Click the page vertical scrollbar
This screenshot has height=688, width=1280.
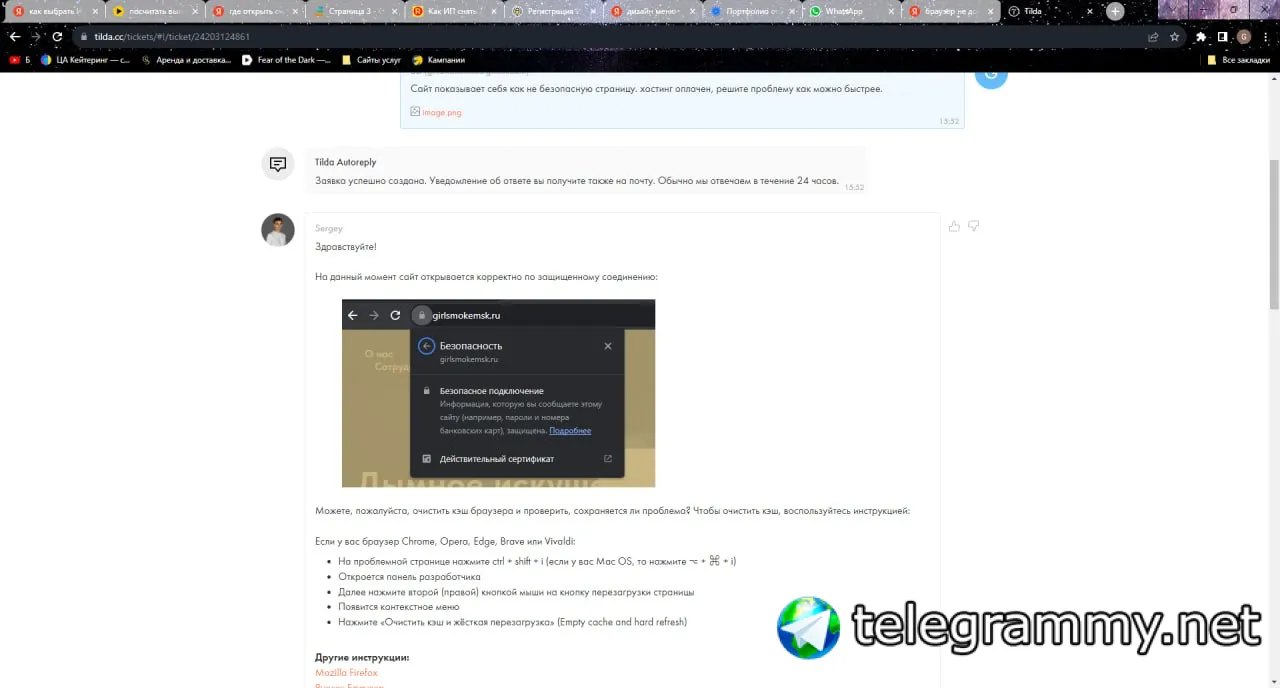click(1274, 235)
